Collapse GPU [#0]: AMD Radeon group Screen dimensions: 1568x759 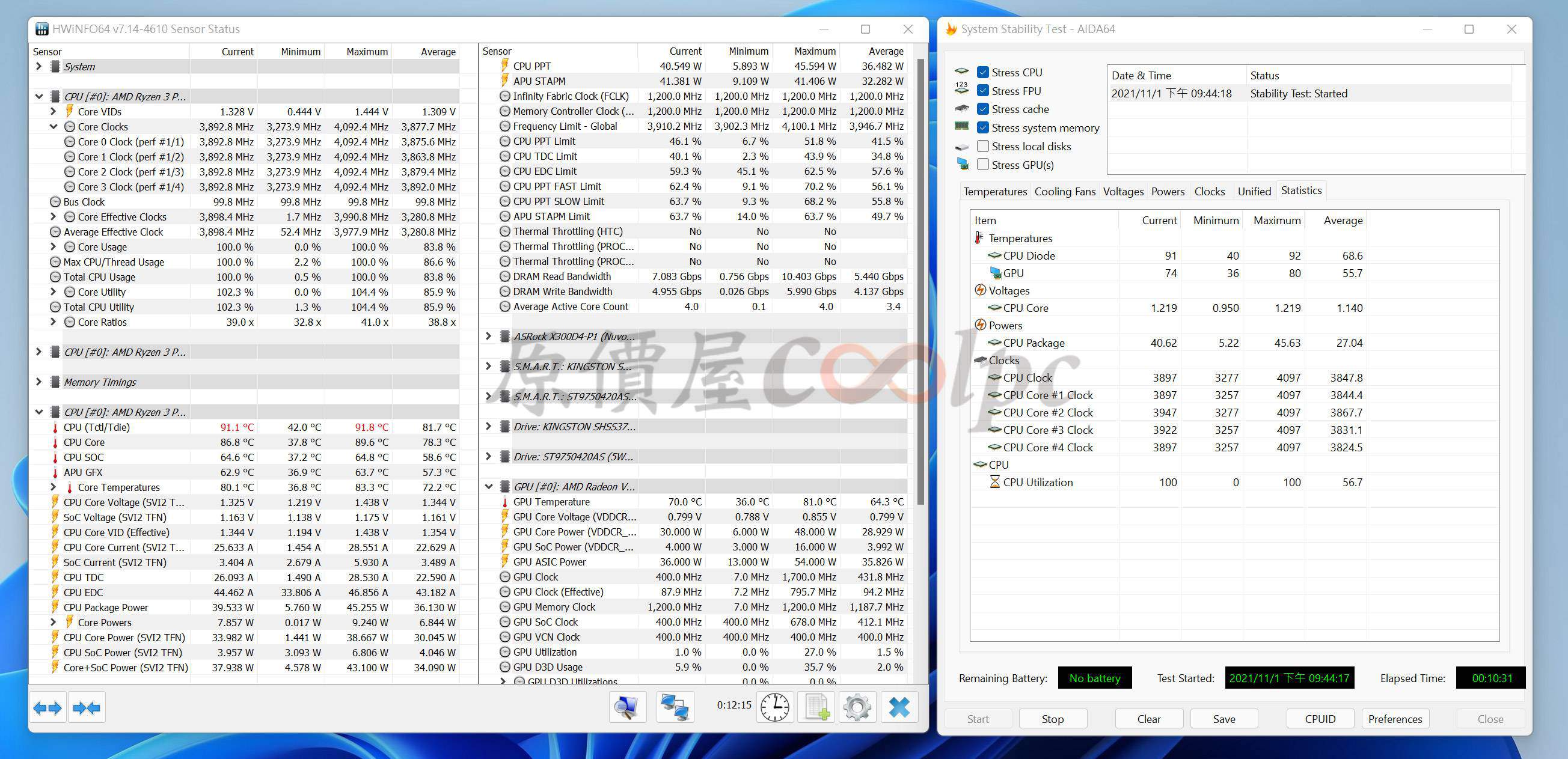(488, 487)
